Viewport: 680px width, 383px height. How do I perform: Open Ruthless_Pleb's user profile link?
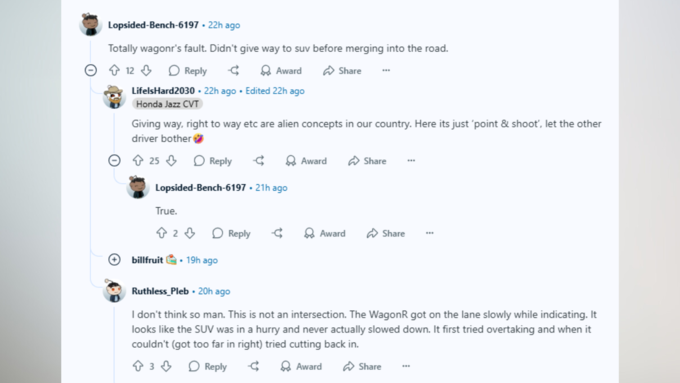coord(160,291)
